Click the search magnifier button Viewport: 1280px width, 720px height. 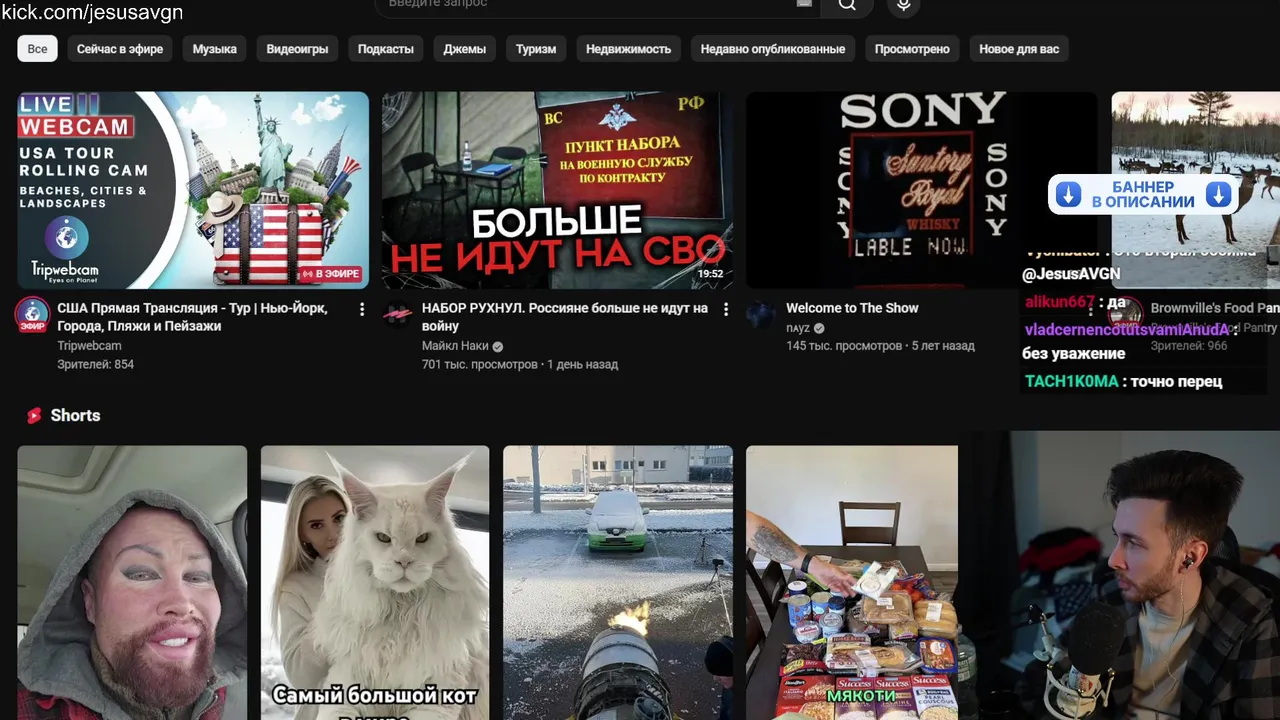[847, 5]
